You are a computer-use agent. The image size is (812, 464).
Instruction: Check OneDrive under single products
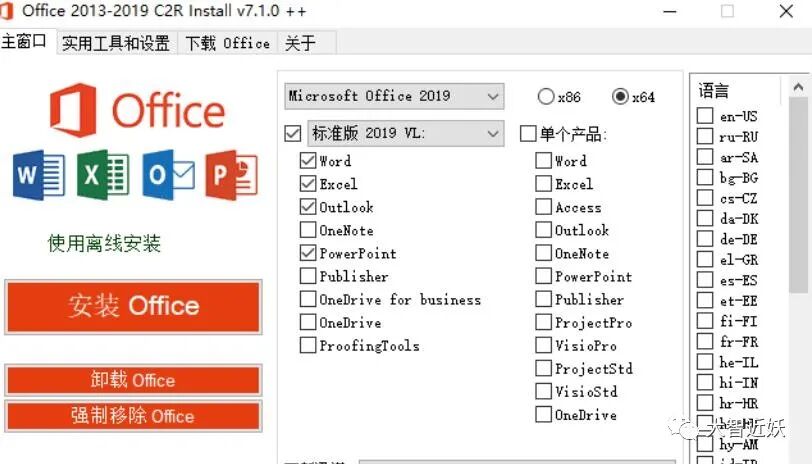pyautogui.click(x=543, y=414)
